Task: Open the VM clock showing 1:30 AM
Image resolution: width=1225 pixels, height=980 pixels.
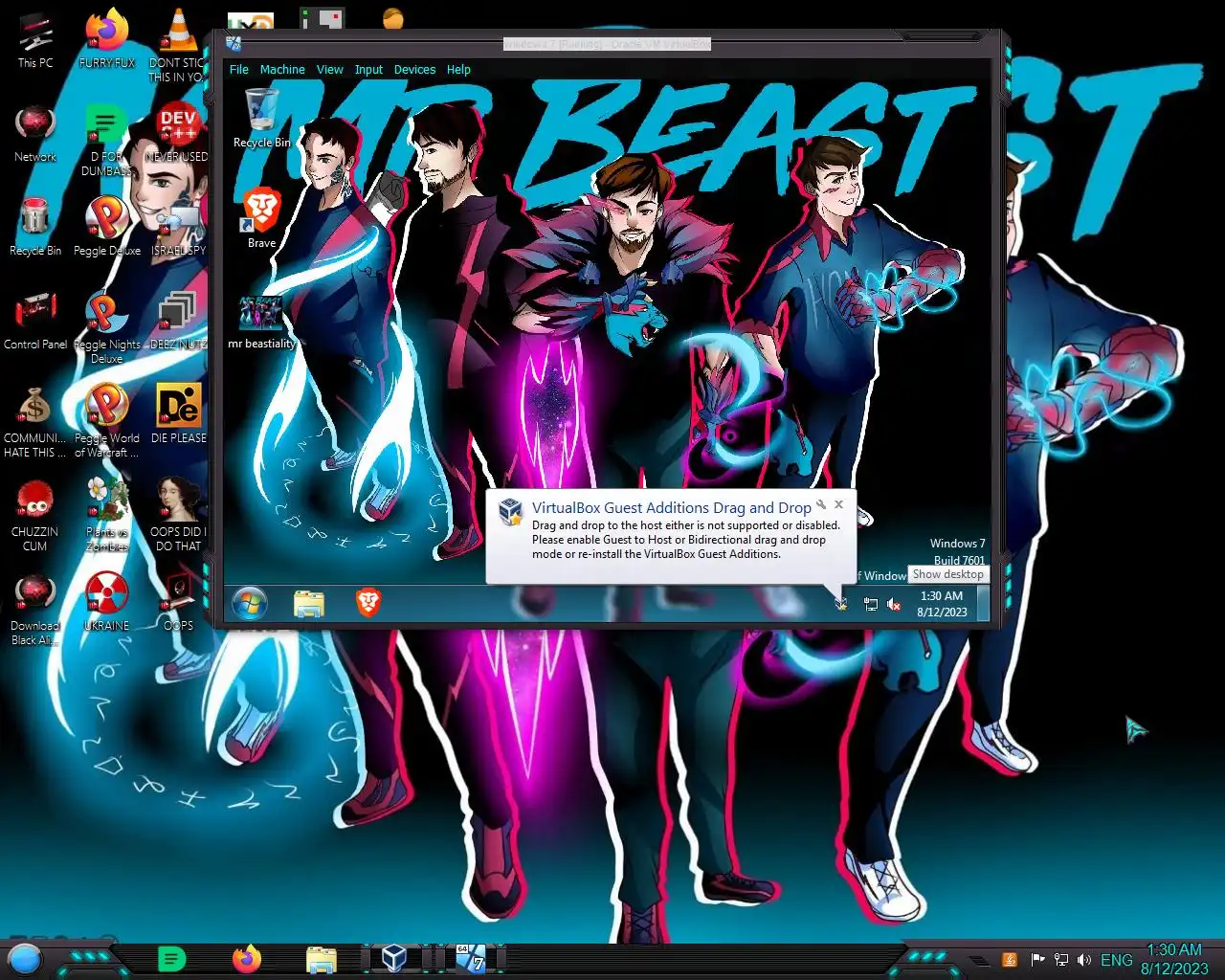Action: tap(942, 604)
